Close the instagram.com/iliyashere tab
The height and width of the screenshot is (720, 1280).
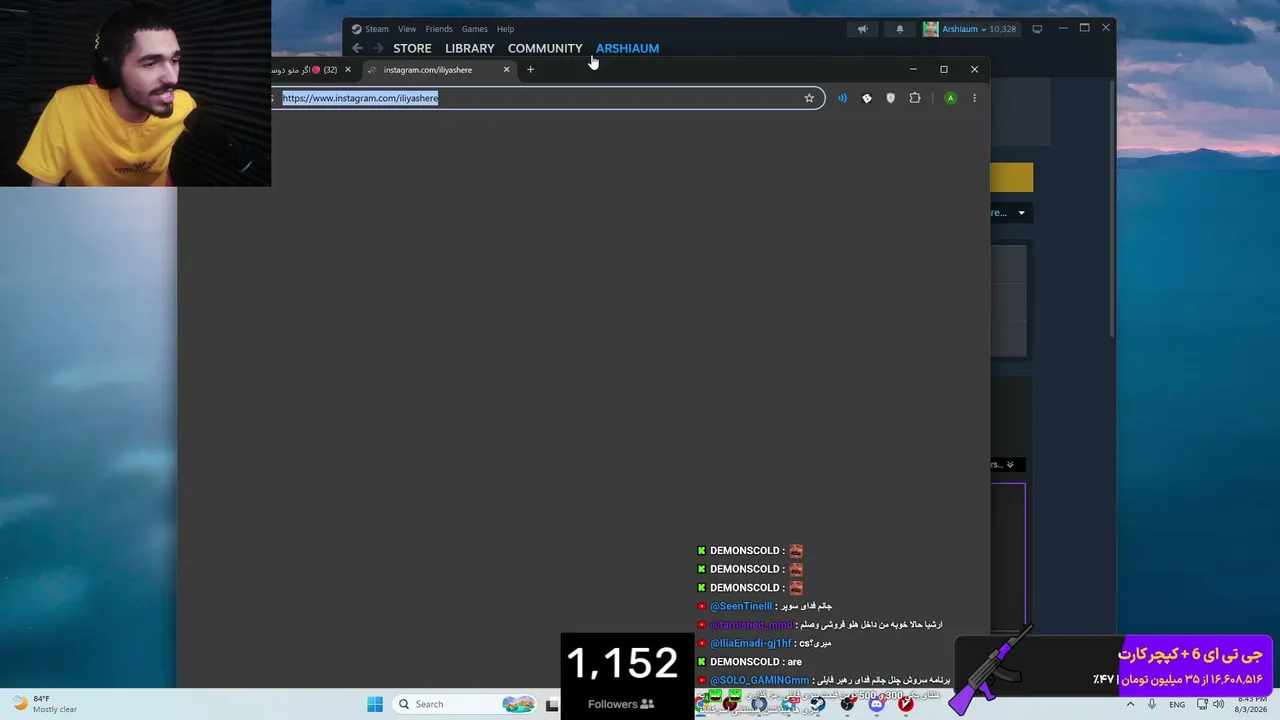506,70
